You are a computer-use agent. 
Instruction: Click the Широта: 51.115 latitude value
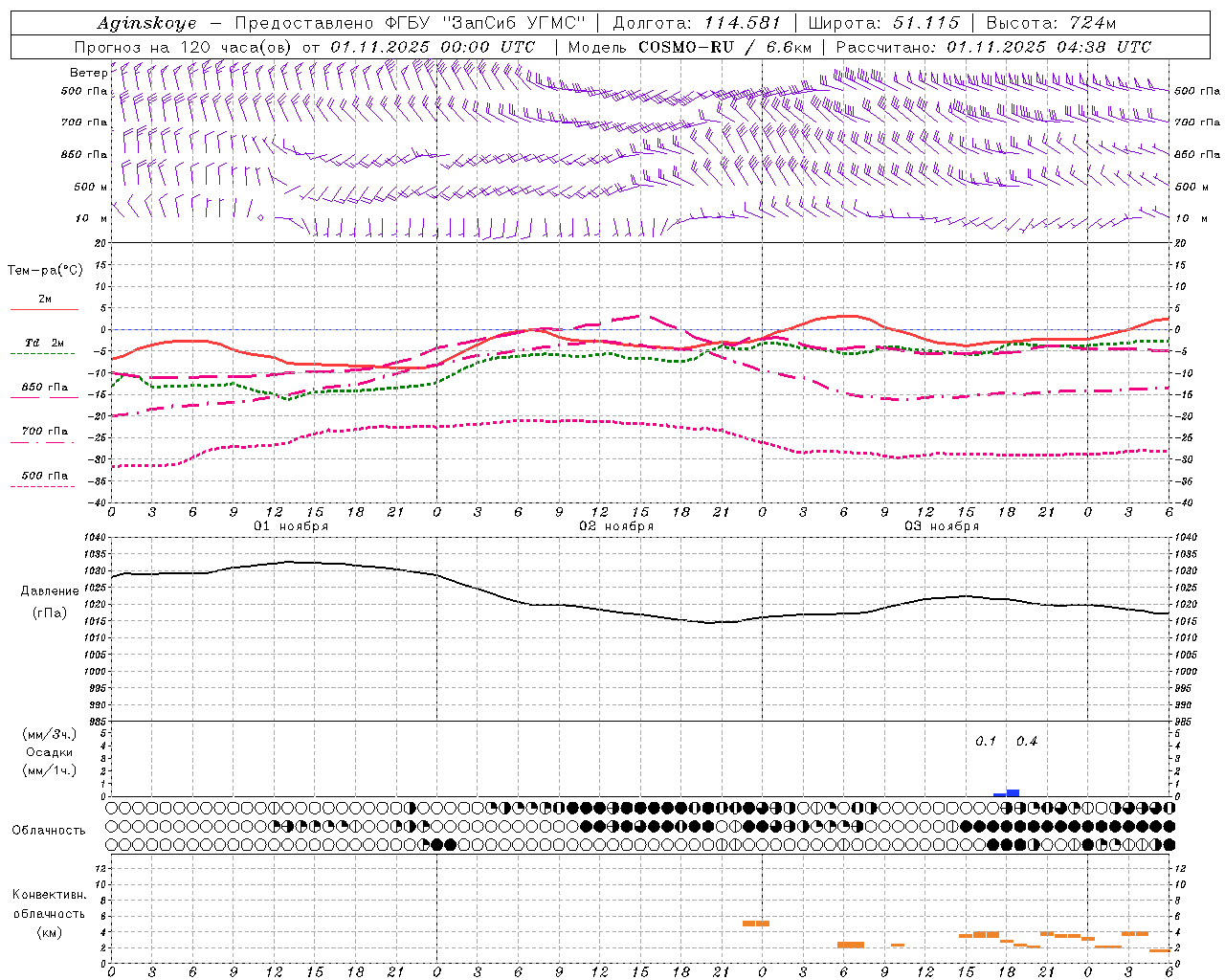point(883,23)
